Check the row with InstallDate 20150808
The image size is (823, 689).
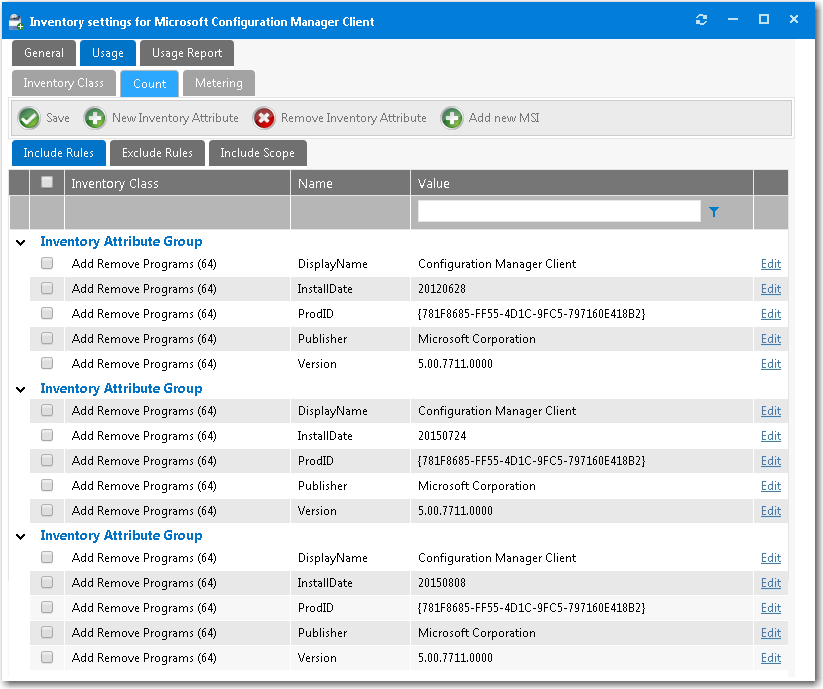click(x=47, y=582)
